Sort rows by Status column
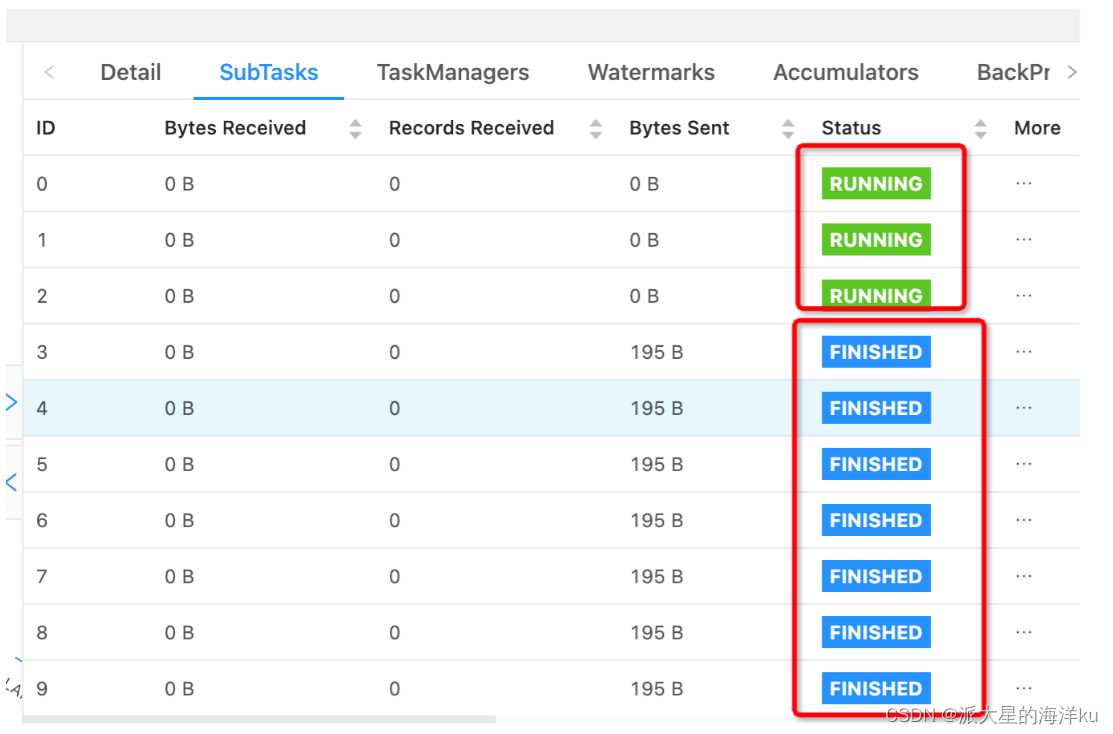Screen dimensions: 1113x734 [x=981, y=128]
